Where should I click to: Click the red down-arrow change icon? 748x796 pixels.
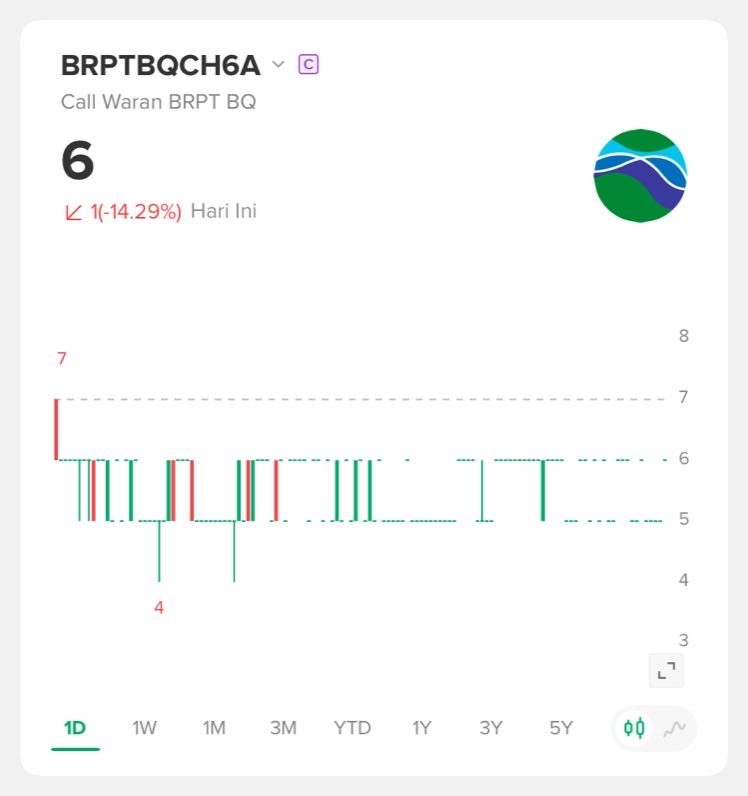73,212
